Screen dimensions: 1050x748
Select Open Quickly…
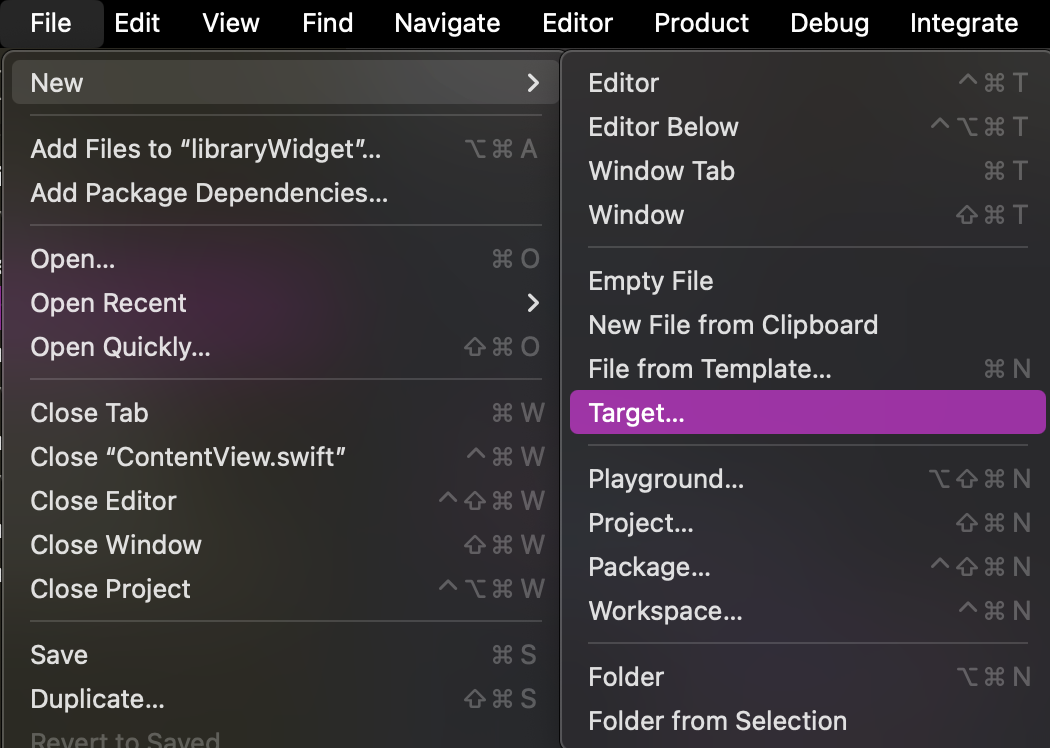click(285, 347)
